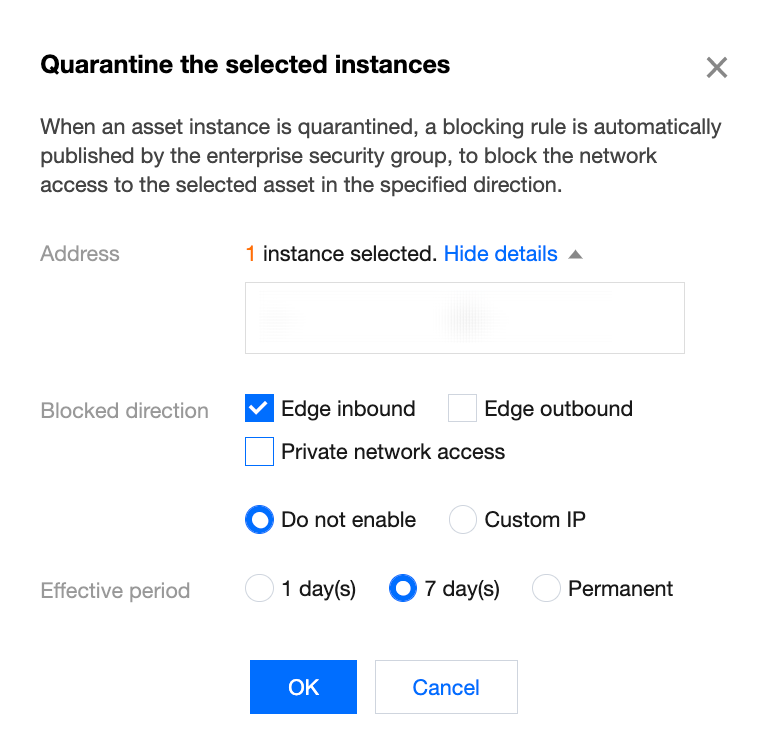
Task: Select the Do not enable radio button
Action: click(x=259, y=520)
